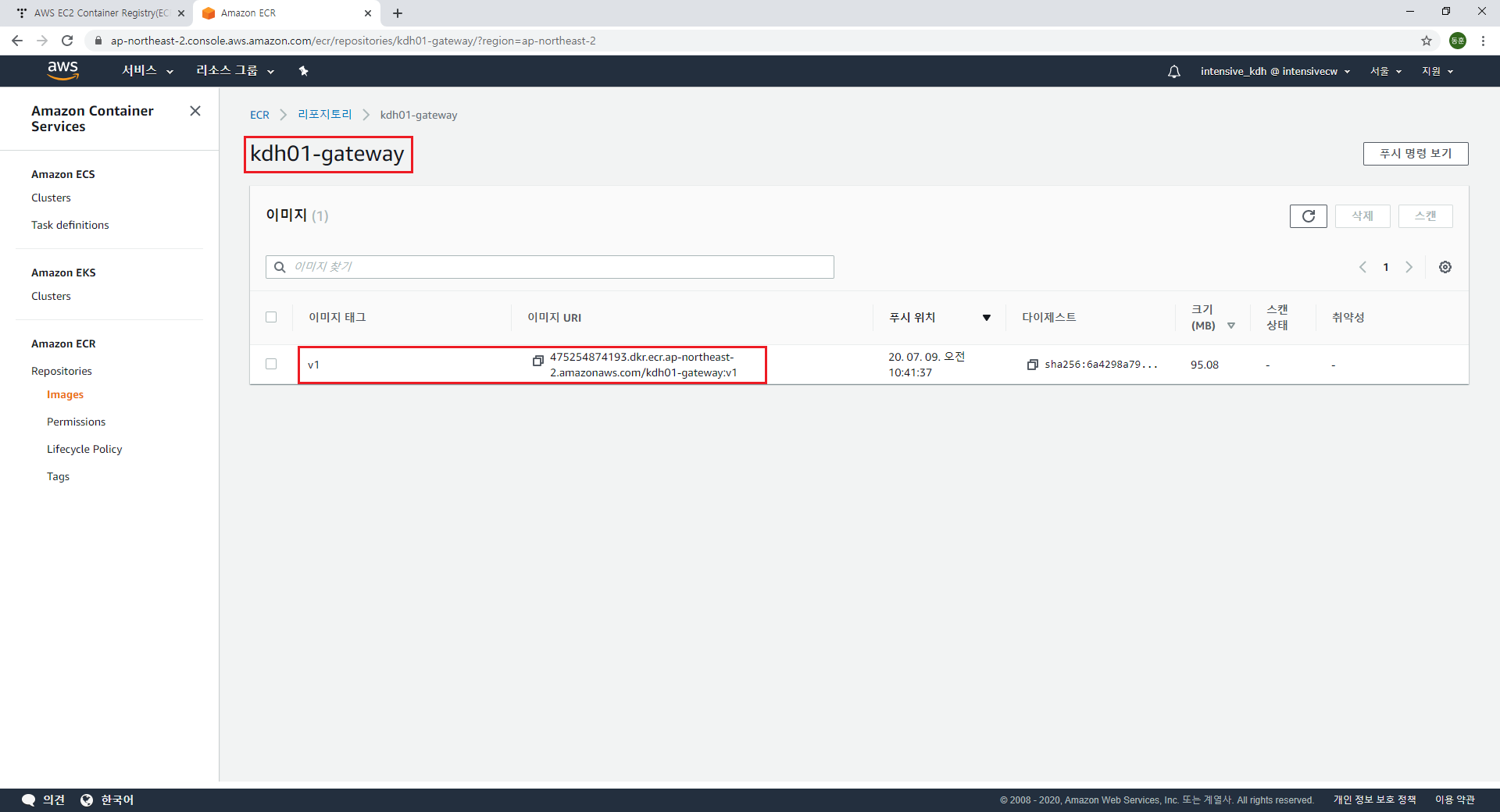Click the AWS logo home icon

[x=63, y=70]
